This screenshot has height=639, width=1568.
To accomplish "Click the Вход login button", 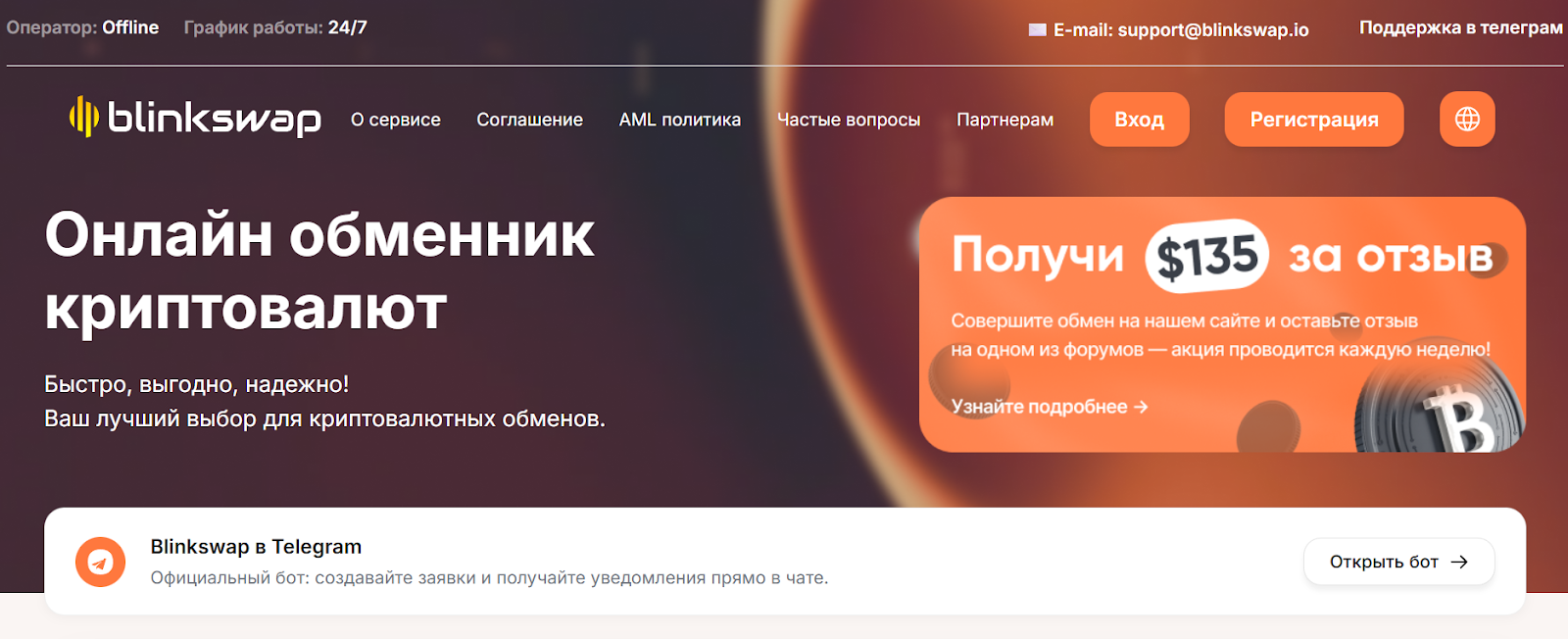I will (x=1139, y=120).
